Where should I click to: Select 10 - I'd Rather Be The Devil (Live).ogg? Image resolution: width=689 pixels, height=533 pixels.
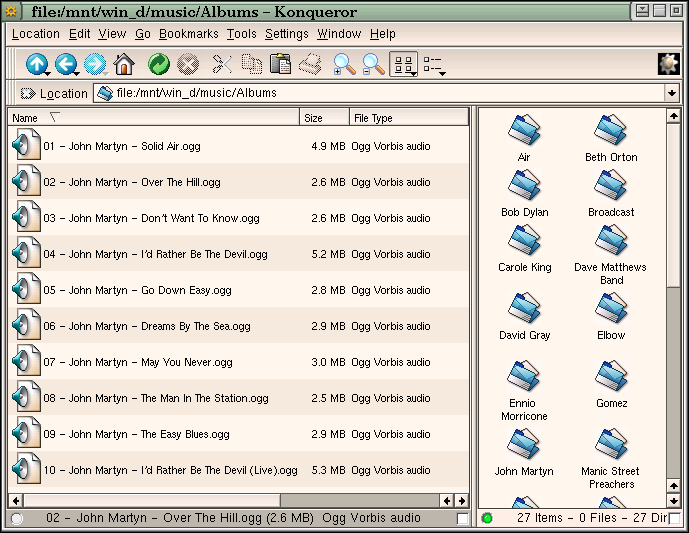point(239,470)
